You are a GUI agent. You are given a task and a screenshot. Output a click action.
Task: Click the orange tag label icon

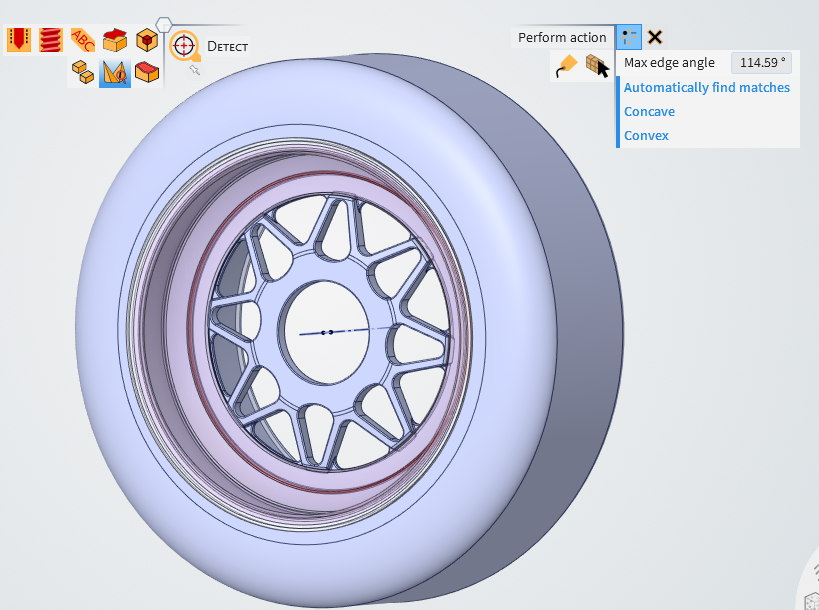pyautogui.click(x=567, y=66)
